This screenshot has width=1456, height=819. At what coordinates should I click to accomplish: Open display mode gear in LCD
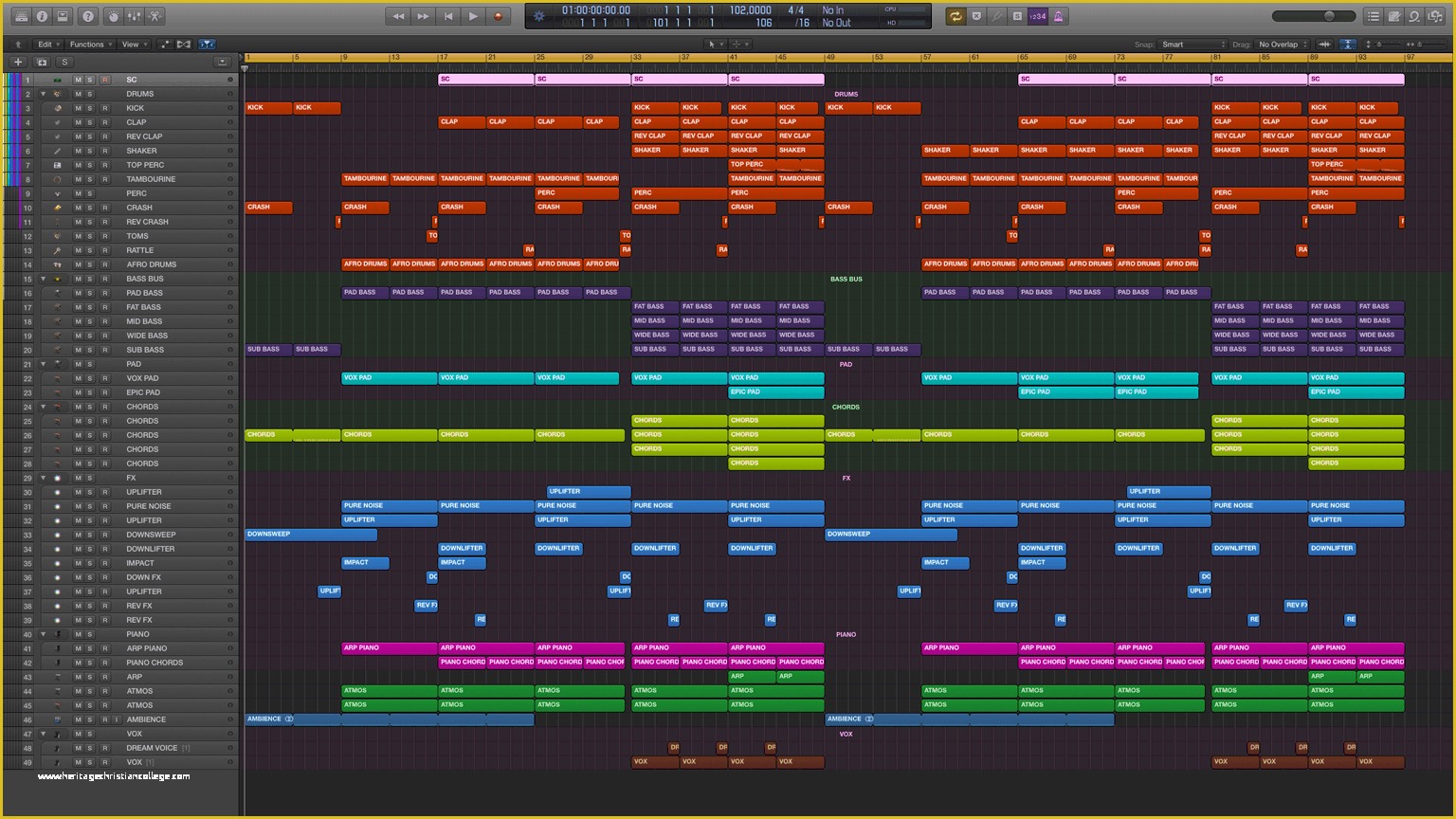(539, 16)
